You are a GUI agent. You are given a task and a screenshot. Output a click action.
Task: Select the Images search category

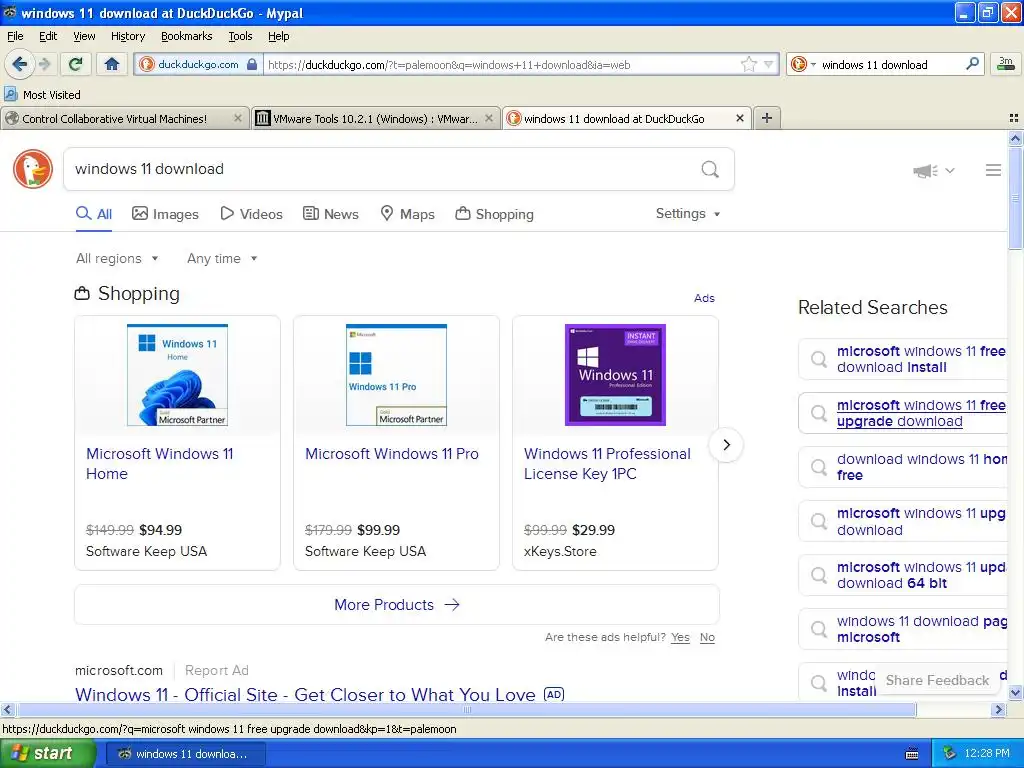(165, 214)
